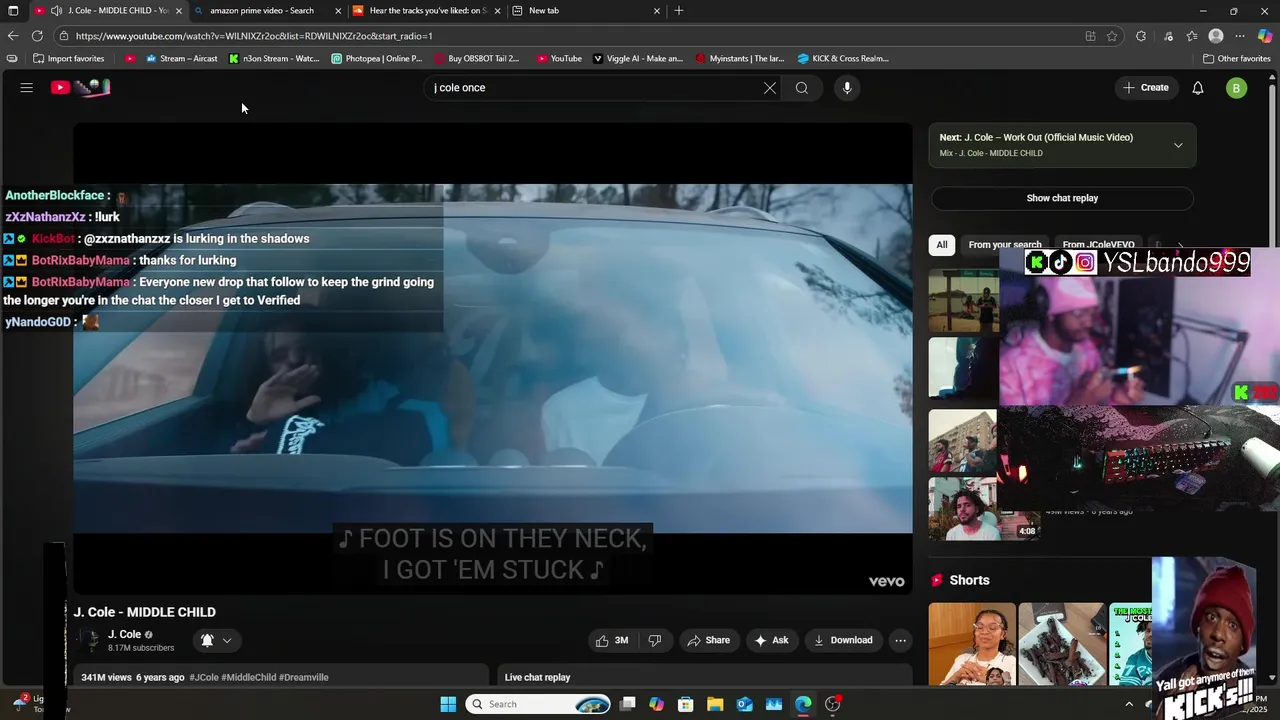This screenshot has width=1280, height=720.
Task: Open more actions ellipsis menu
Action: (x=900, y=640)
